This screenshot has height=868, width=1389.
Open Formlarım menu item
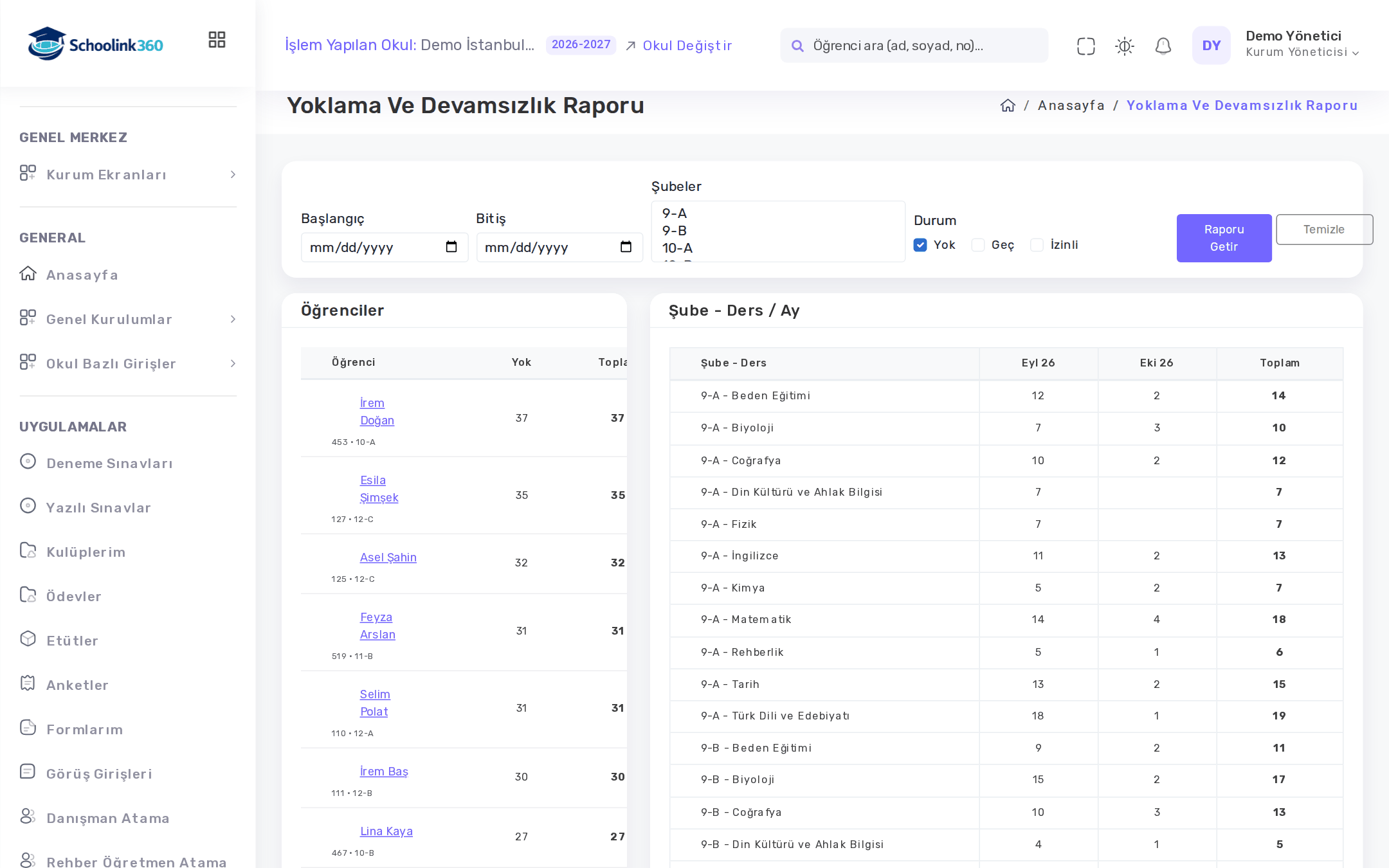click(84, 730)
